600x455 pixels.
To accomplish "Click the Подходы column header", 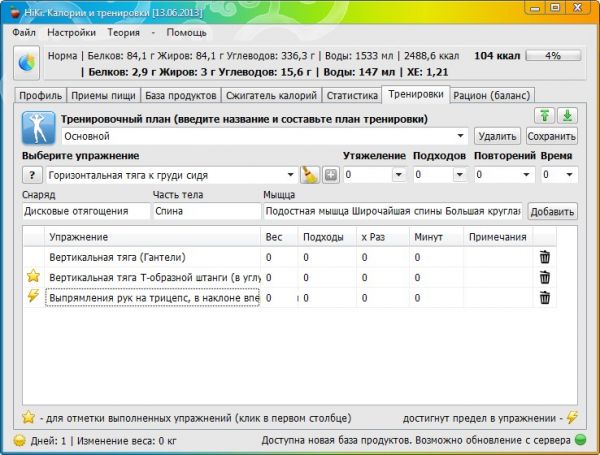I will pos(327,237).
